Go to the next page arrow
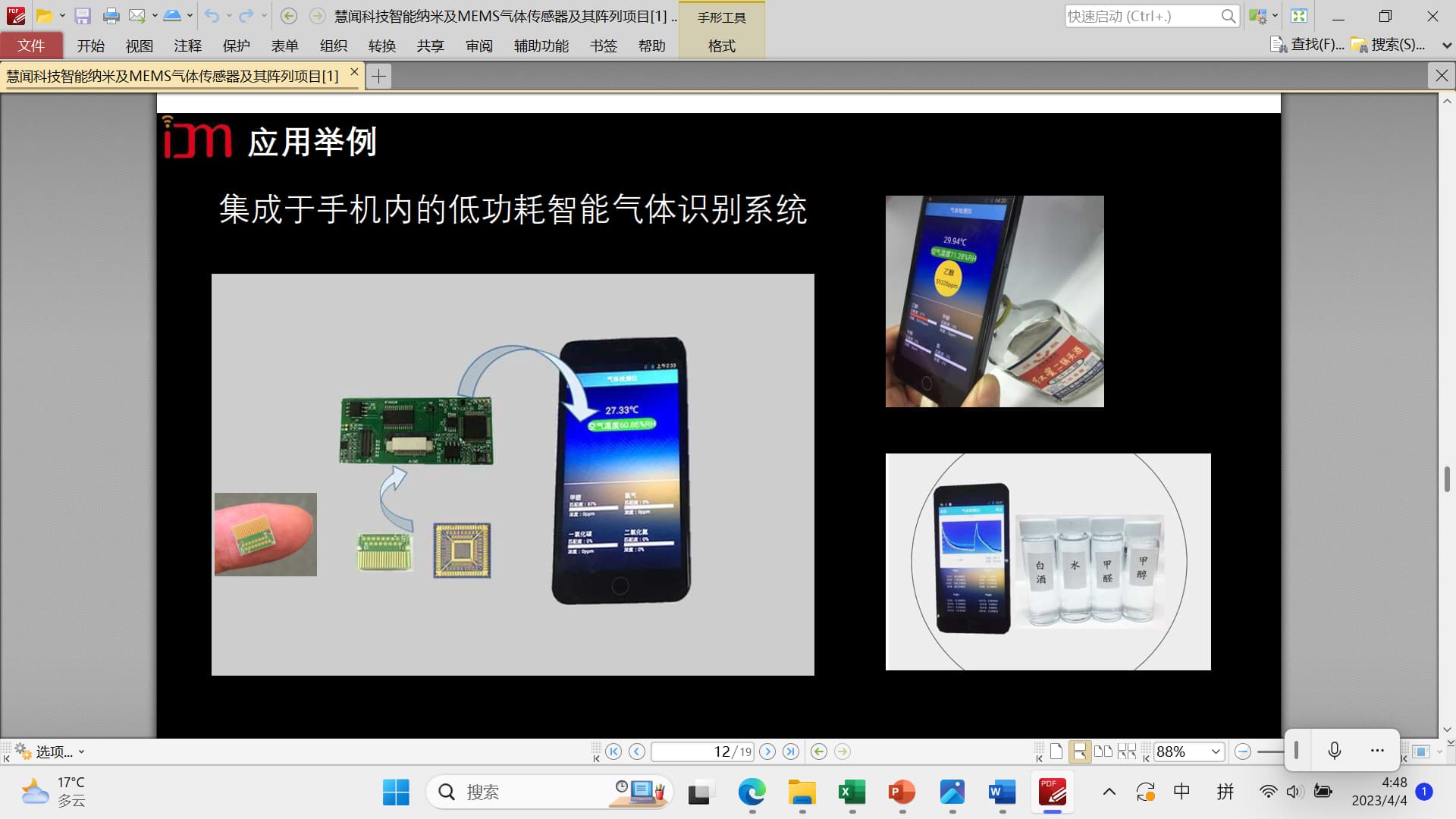This screenshot has width=1456, height=819. coord(767,752)
